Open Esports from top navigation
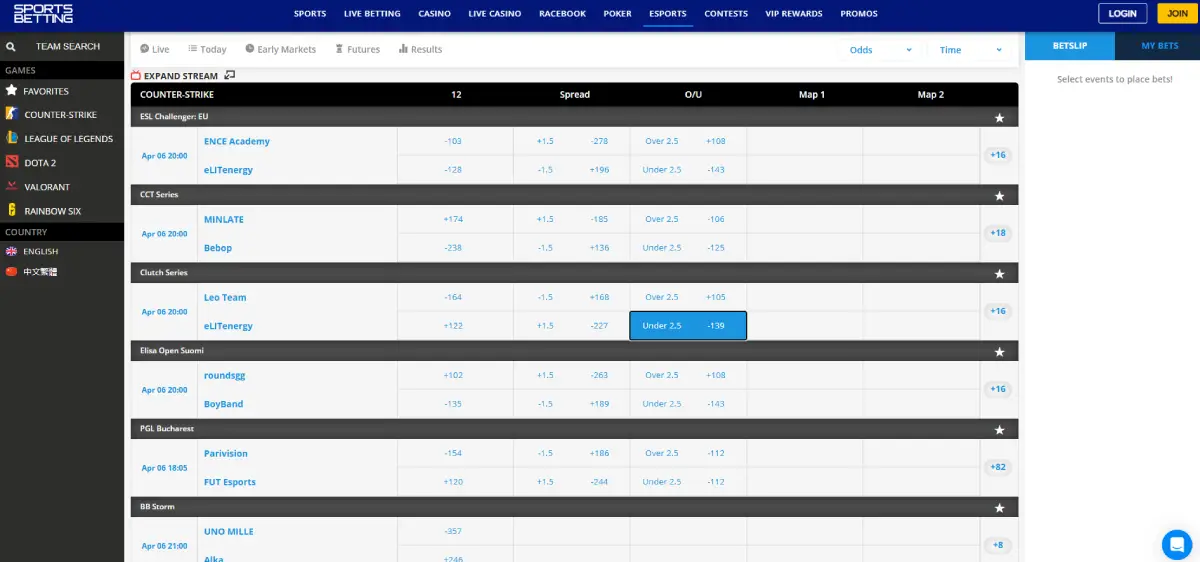This screenshot has height=562, width=1200. click(x=668, y=14)
